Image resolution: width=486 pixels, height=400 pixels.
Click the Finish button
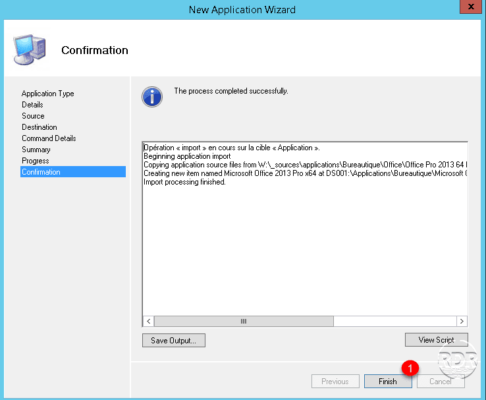coord(388,381)
